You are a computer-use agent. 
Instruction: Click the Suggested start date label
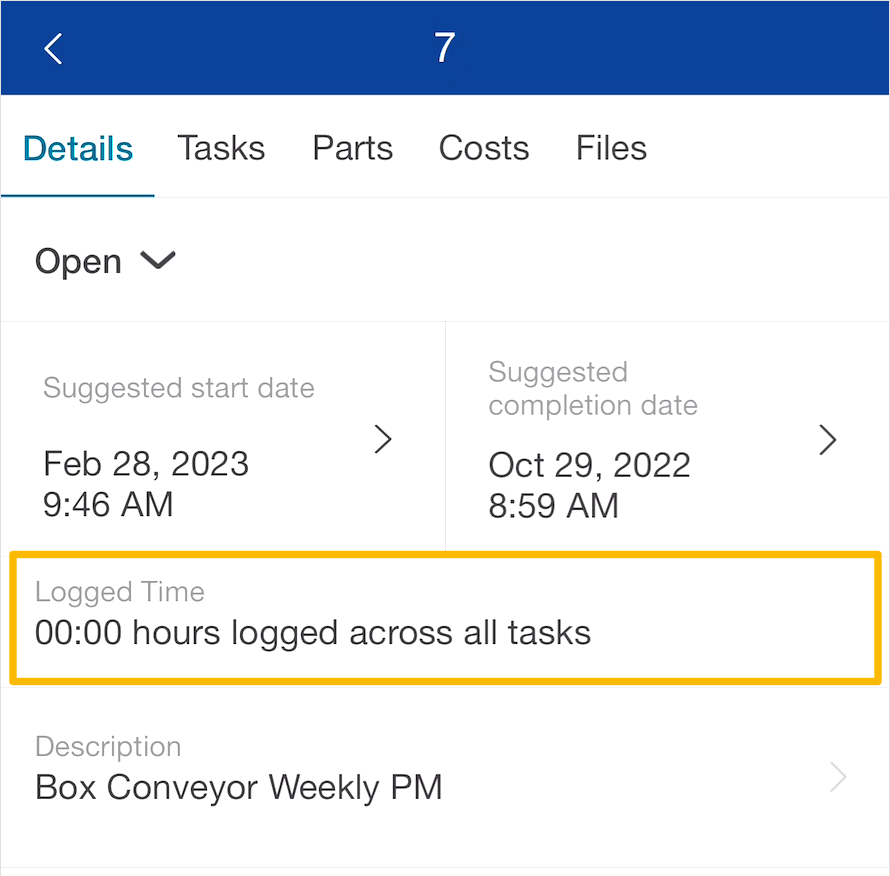click(179, 388)
